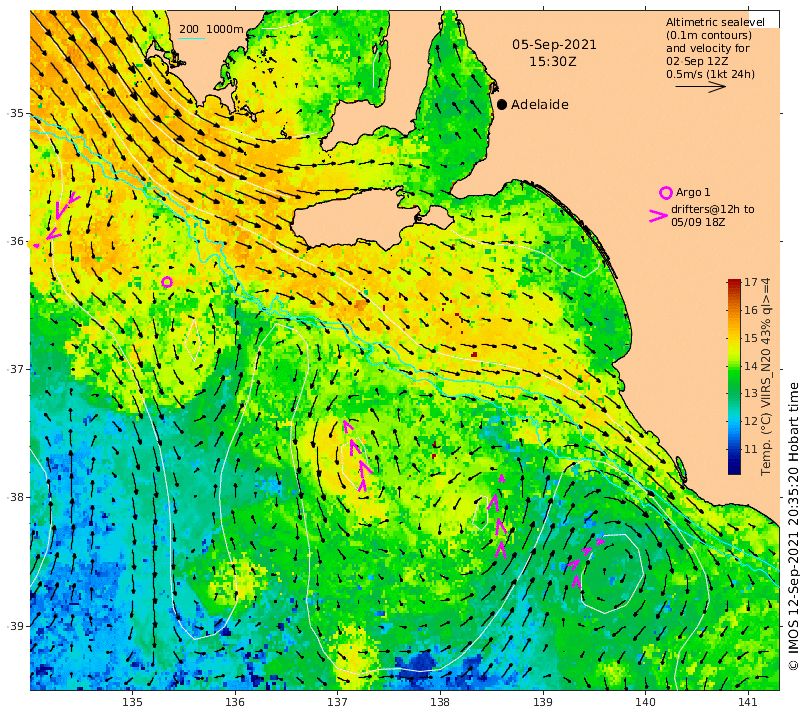Click the black Adelaide city marker dot

pyautogui.click(x=502, y=105)
